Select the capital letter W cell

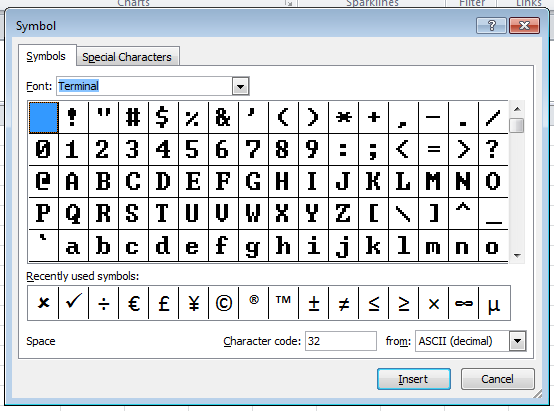click(253, 213)
